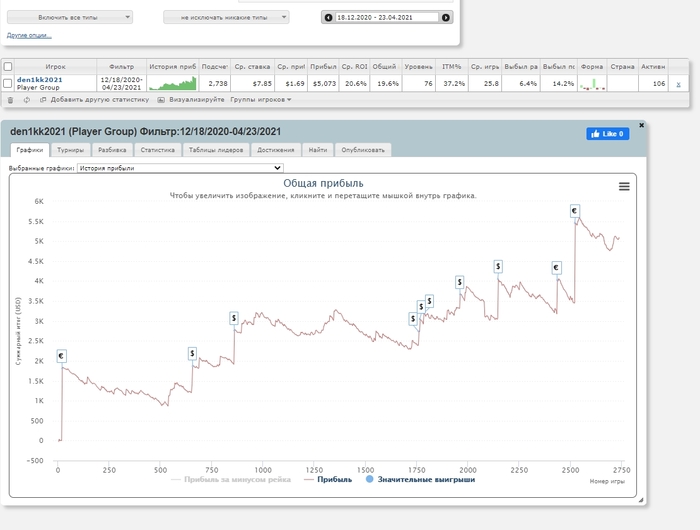This screenshot has height=530, width=700.
Task: Switch to the Разбивка tab
Action: (x=112, y=150)
